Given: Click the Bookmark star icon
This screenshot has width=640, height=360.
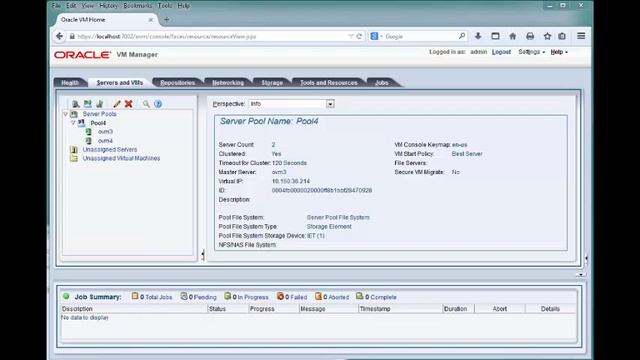Looking at the screenshot, I should tap(547, 36).
